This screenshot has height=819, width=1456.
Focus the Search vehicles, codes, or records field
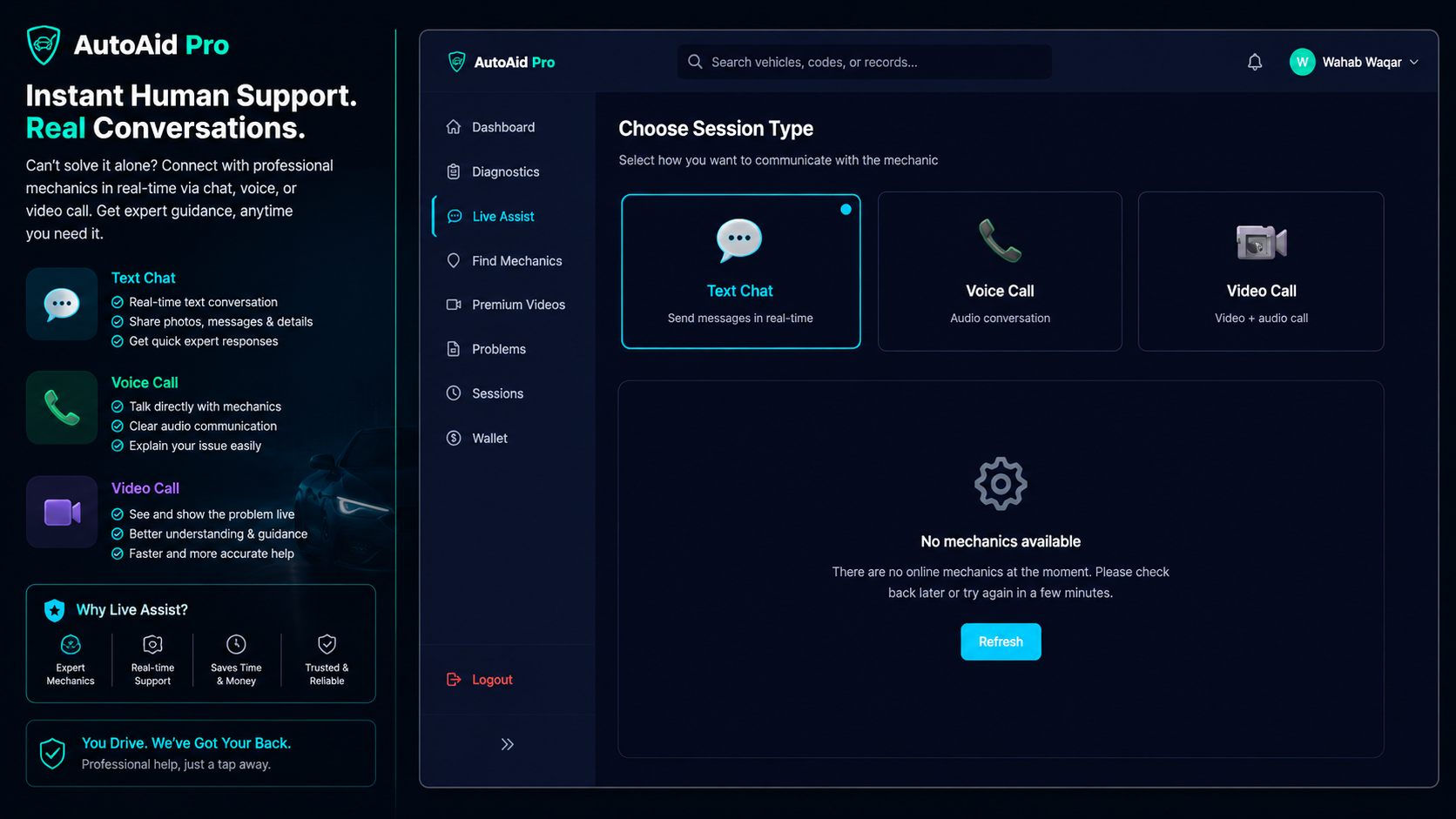(x=864, y=62)
